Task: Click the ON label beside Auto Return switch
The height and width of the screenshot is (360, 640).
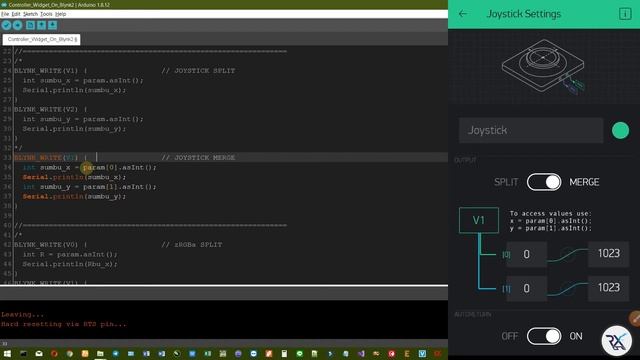Action: point(576,336)
